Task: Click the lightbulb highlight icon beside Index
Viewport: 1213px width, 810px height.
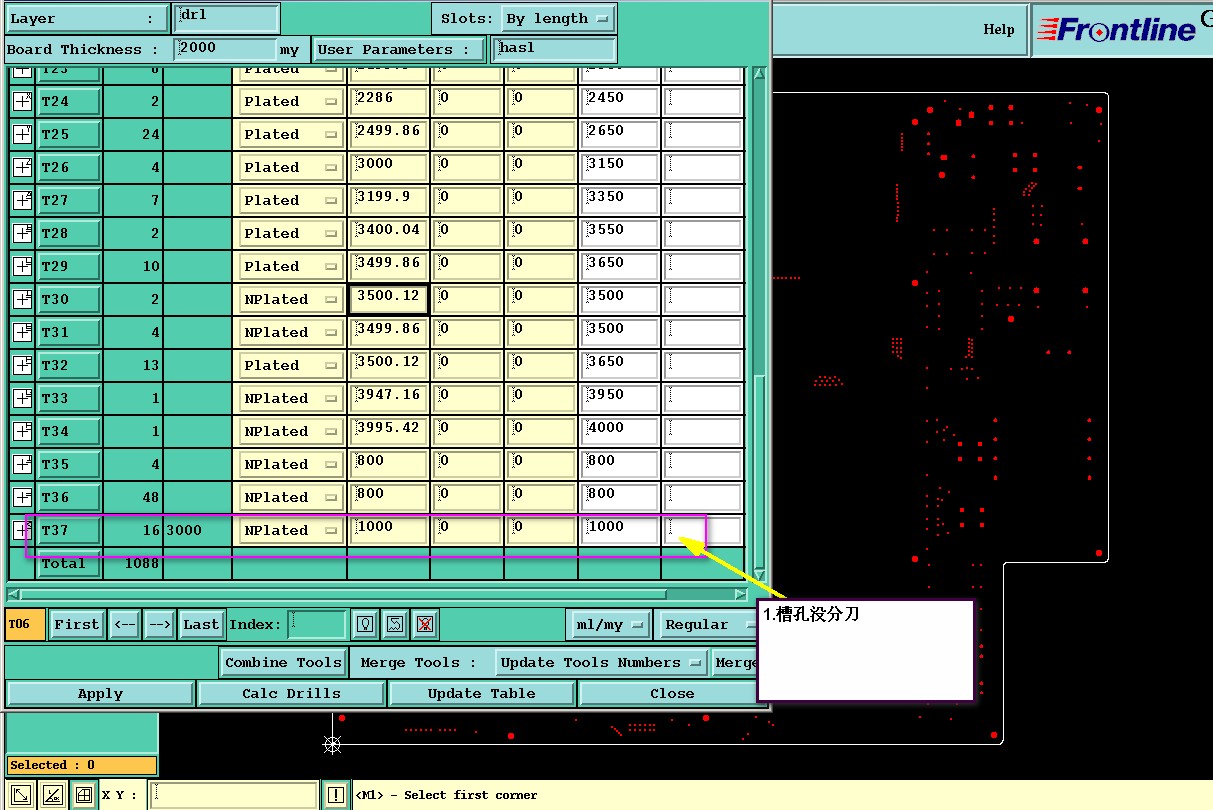Action: pos(367,625)
